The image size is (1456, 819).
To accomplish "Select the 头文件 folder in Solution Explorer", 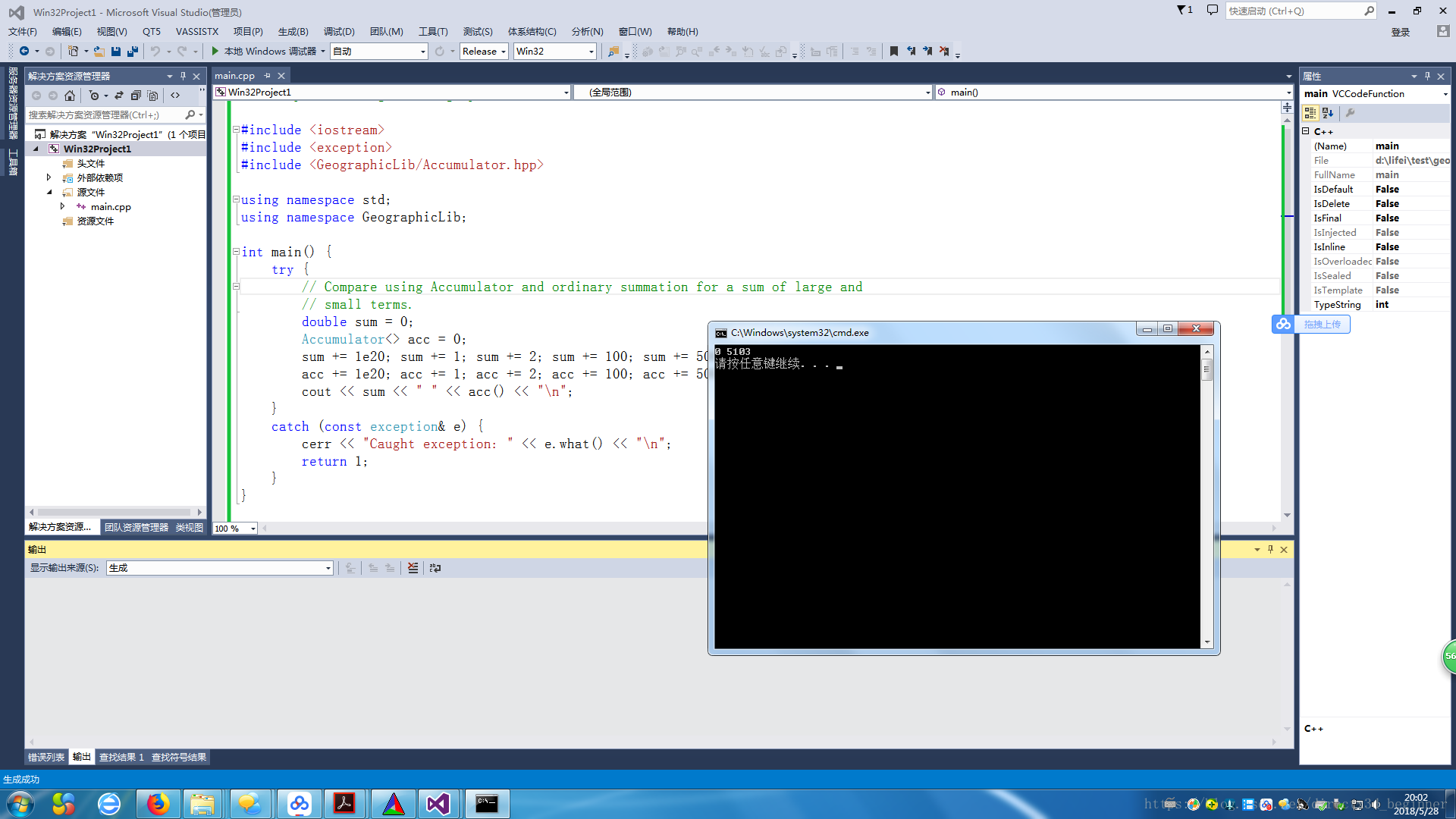I will [90, 163].
